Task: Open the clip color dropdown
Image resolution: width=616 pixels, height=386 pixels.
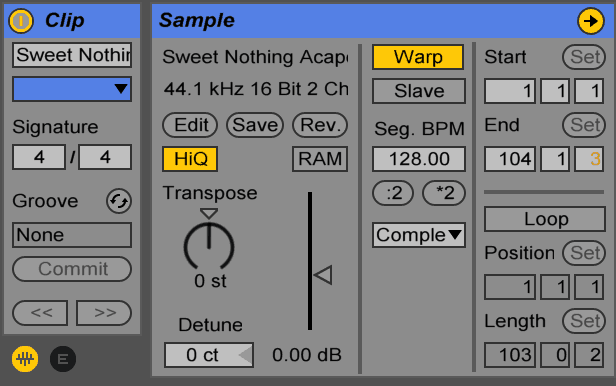Action: [x=72, y=89]
